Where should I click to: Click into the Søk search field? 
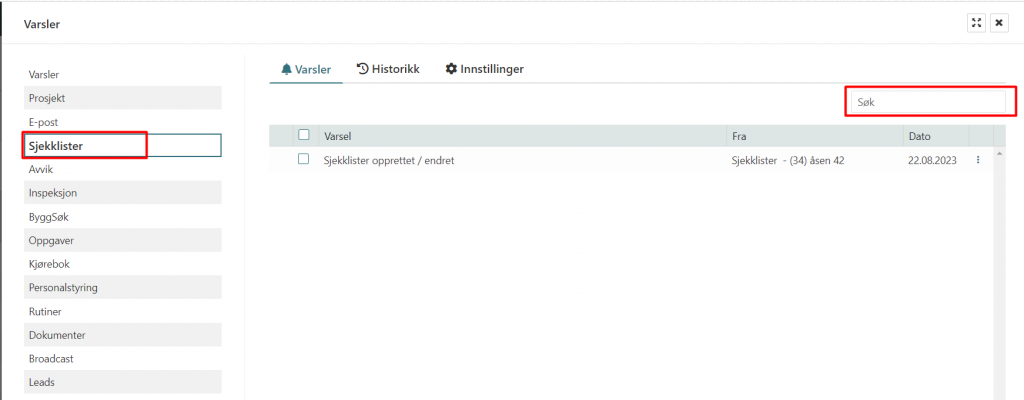[927, 102]
